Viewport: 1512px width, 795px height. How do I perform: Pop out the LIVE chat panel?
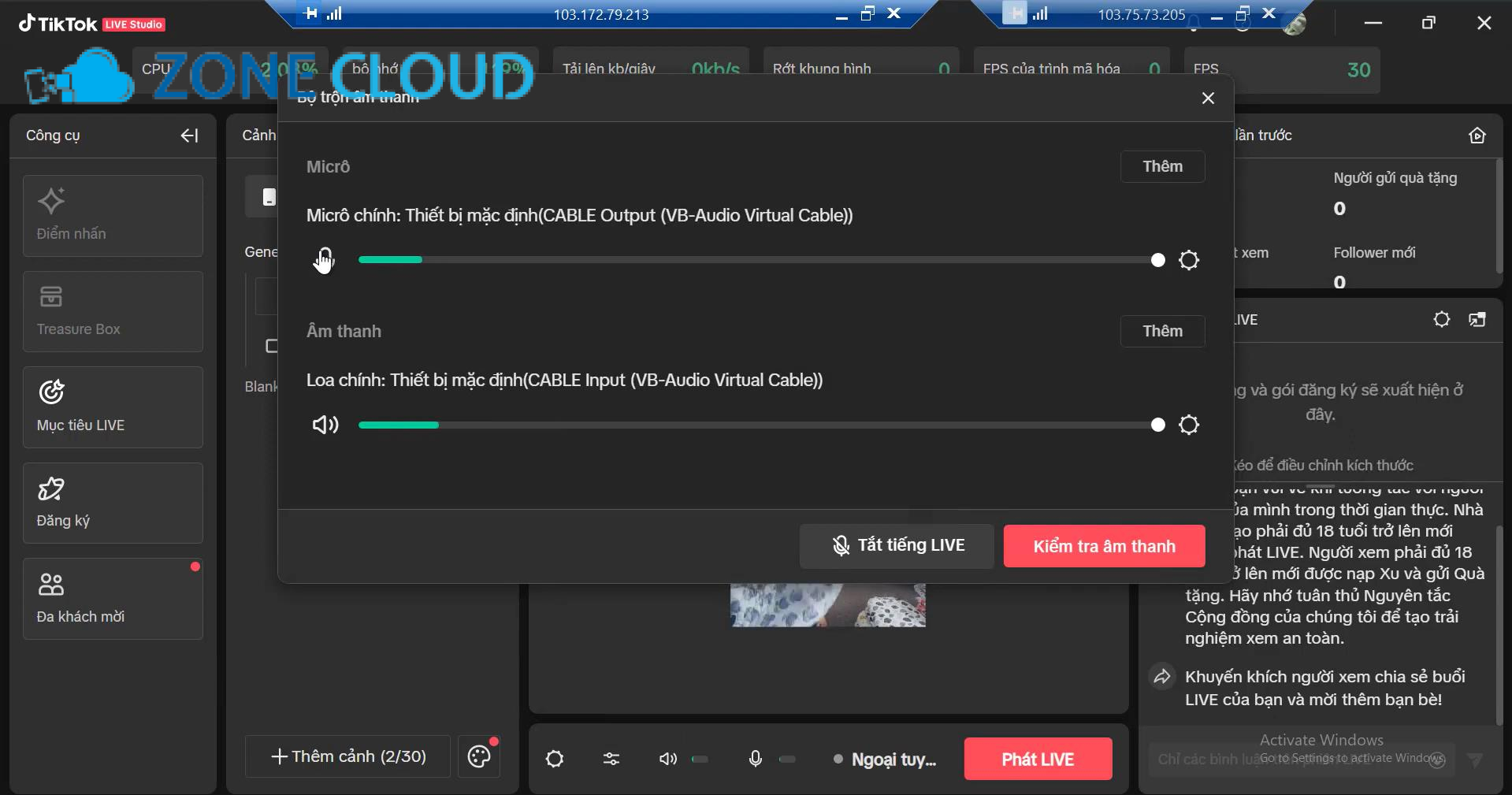pyautogui.click(x=1477, y=319)
